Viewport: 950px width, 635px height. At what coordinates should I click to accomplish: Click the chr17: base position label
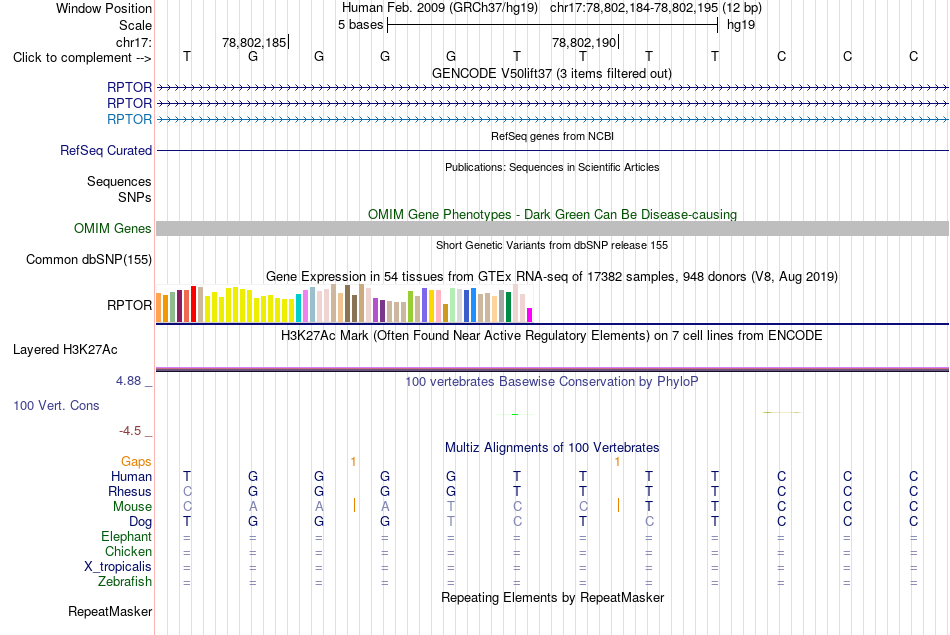tap(134, 42)
